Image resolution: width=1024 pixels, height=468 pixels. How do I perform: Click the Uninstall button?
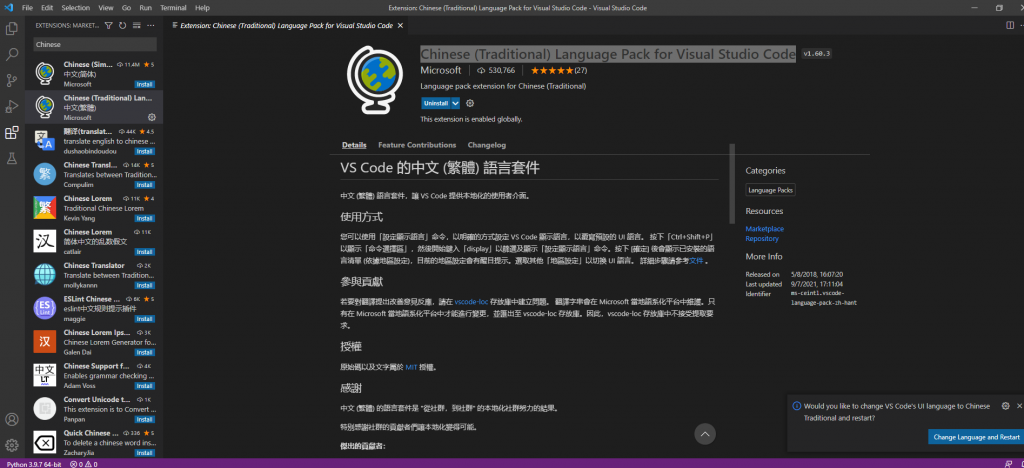pyautogui.click(x=436, y=103)
